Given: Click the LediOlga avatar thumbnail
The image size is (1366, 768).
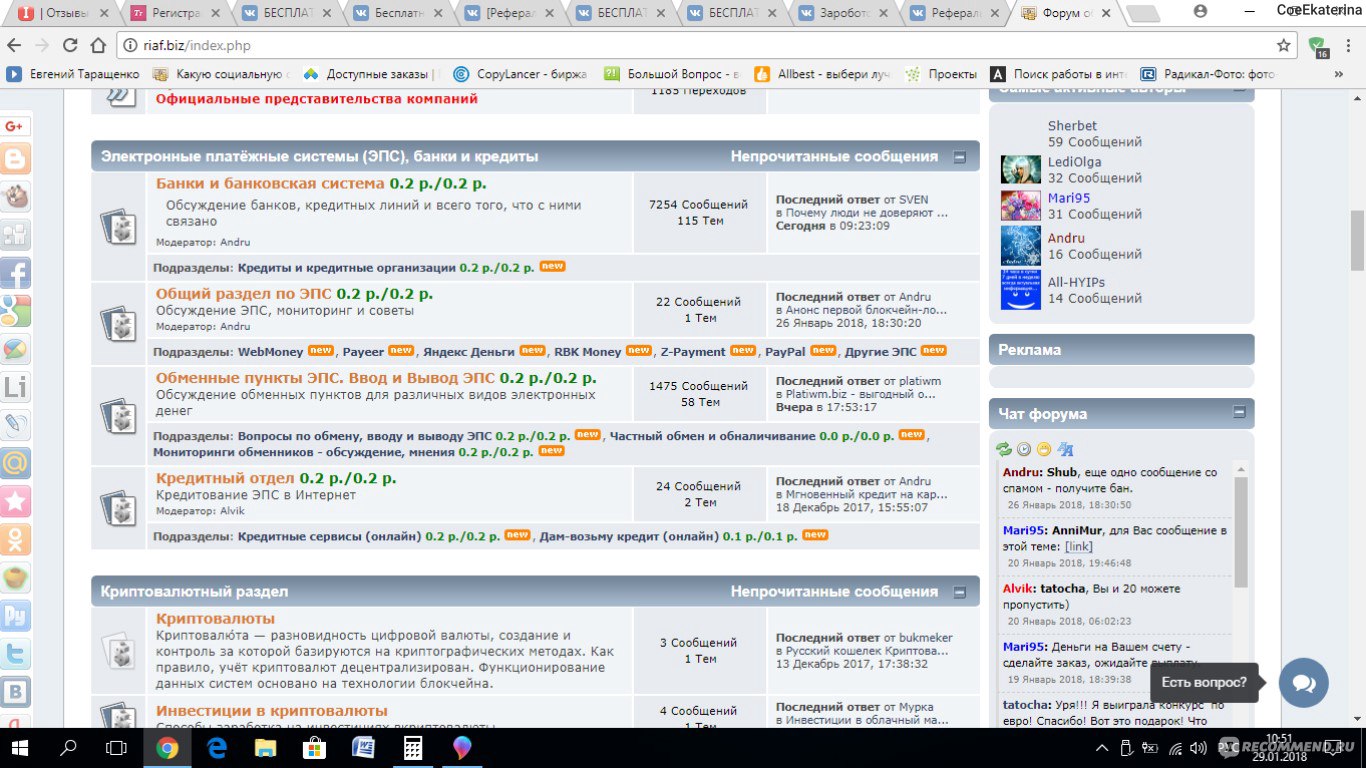Looking at the screenshot, I should pos(1021,169).
